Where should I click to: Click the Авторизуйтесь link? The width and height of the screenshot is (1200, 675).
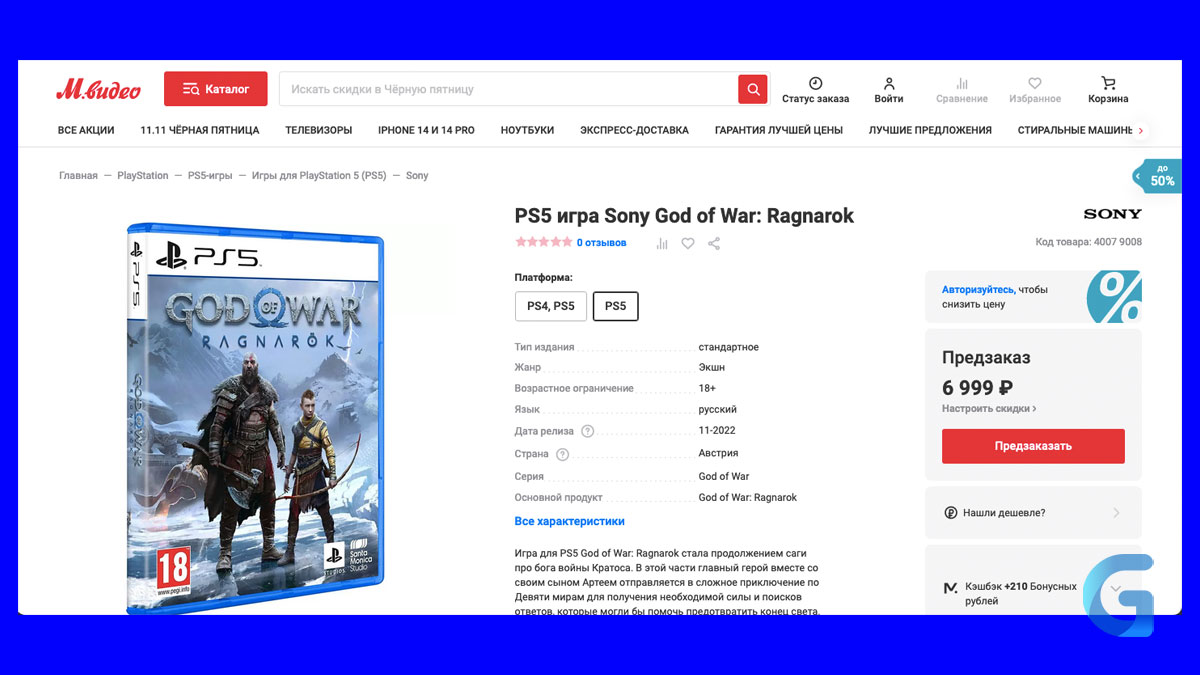click(978, 290)
